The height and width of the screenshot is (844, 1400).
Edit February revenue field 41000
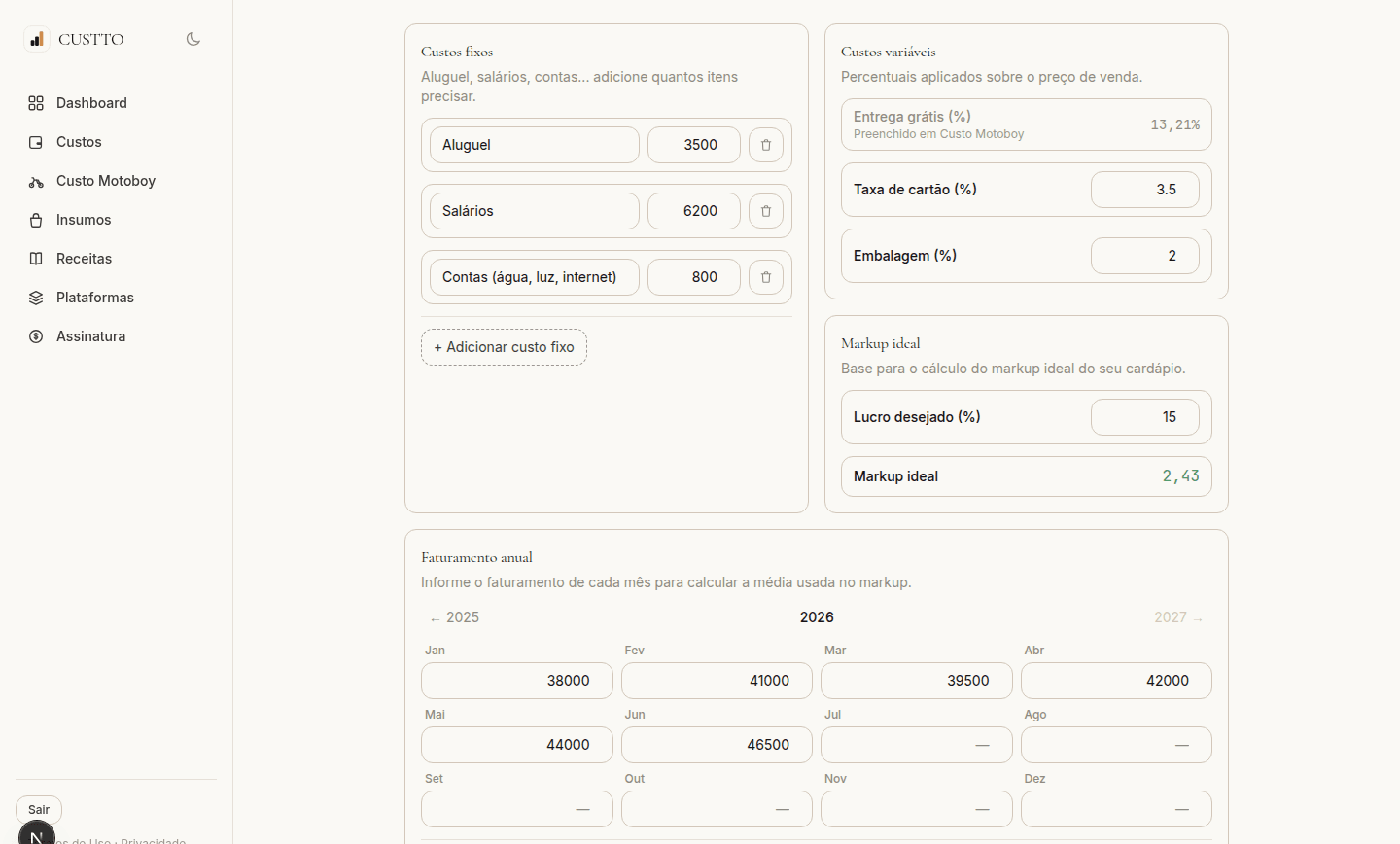coord(717,681)
